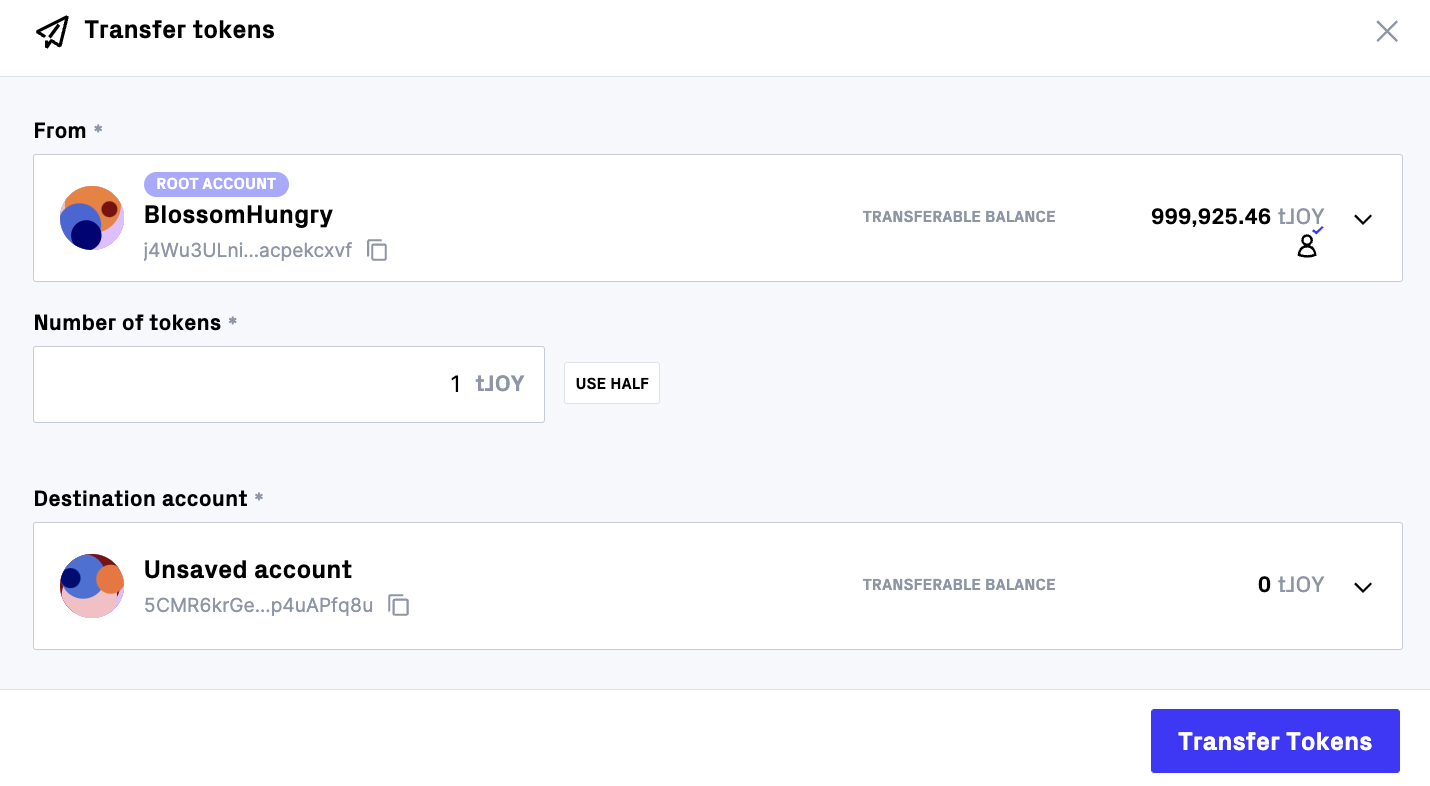Click the paper plane Transfer tokens icon

tap(52, 31)
